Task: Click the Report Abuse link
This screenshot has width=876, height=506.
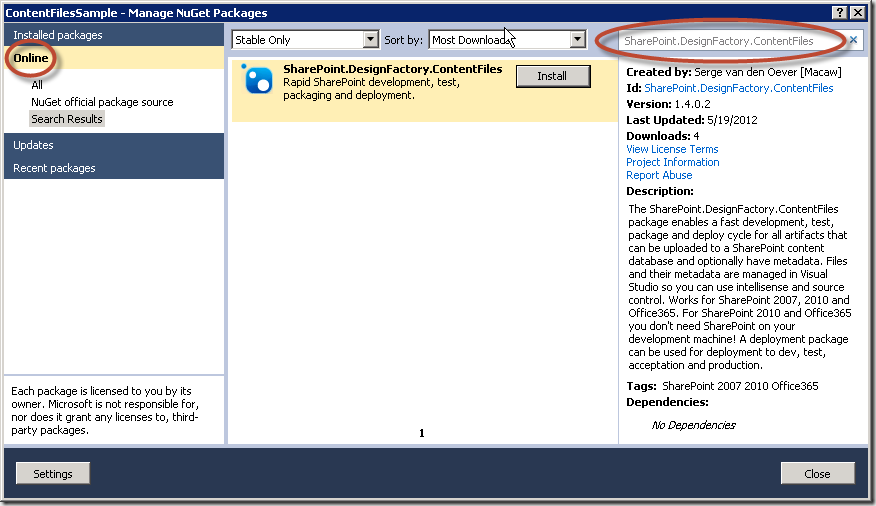Action: (x=659, y=175)
